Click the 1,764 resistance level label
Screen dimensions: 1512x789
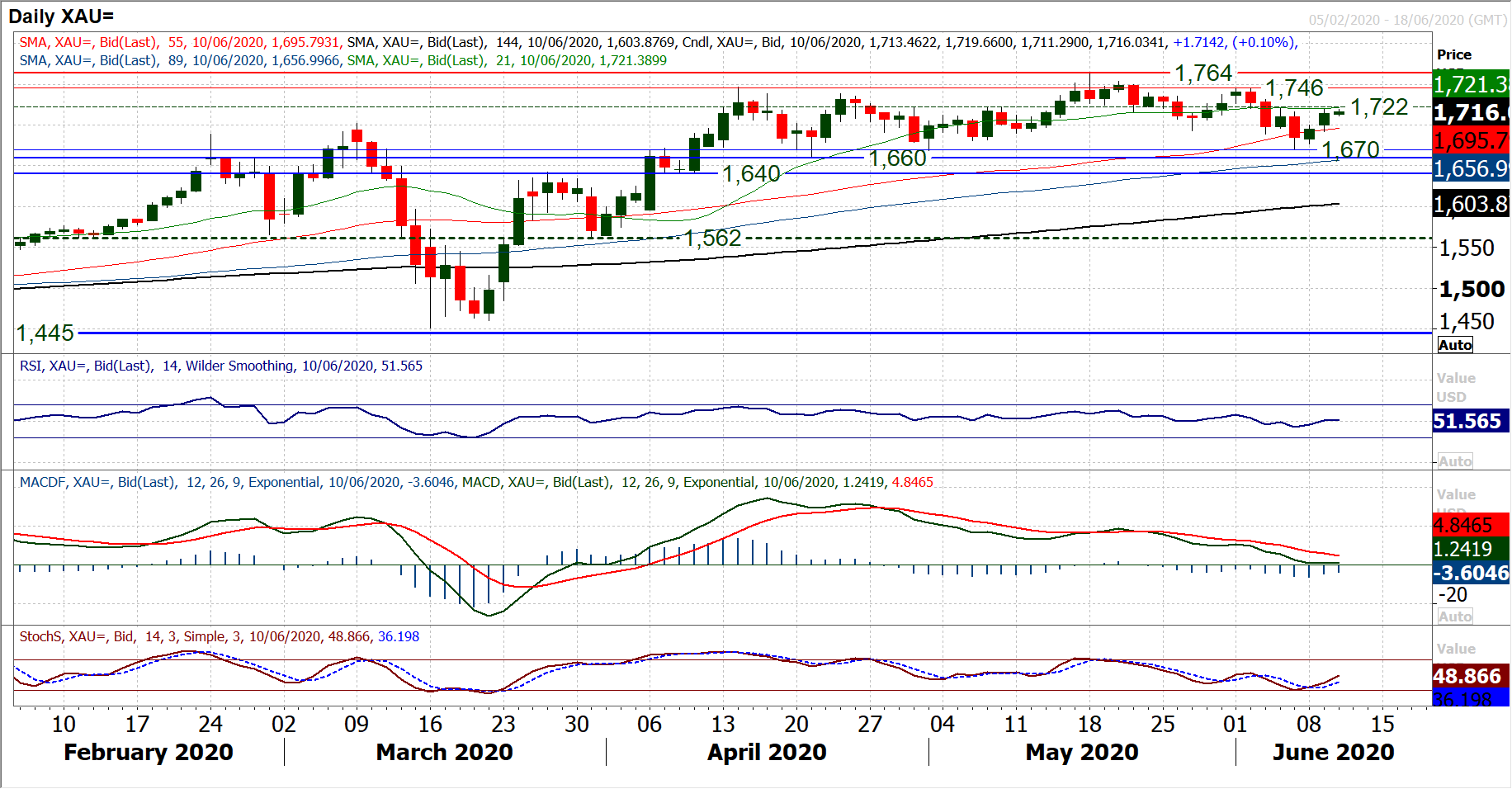point(1203,73)
